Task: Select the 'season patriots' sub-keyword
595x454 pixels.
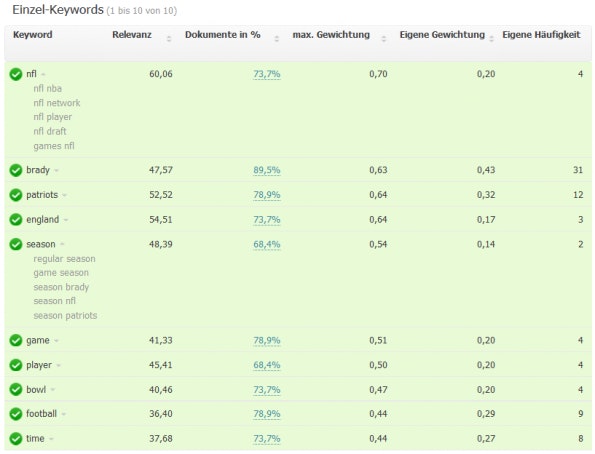Action: 65,315
